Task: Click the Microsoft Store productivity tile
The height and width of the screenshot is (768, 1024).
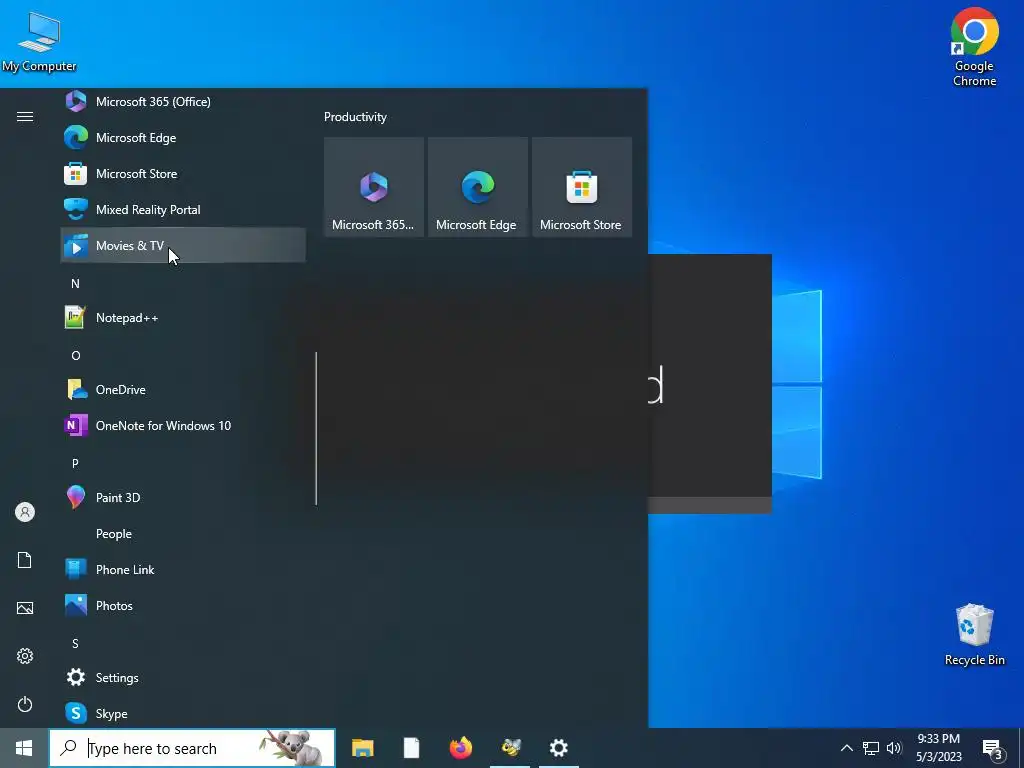Action: [x=582, y=187]
